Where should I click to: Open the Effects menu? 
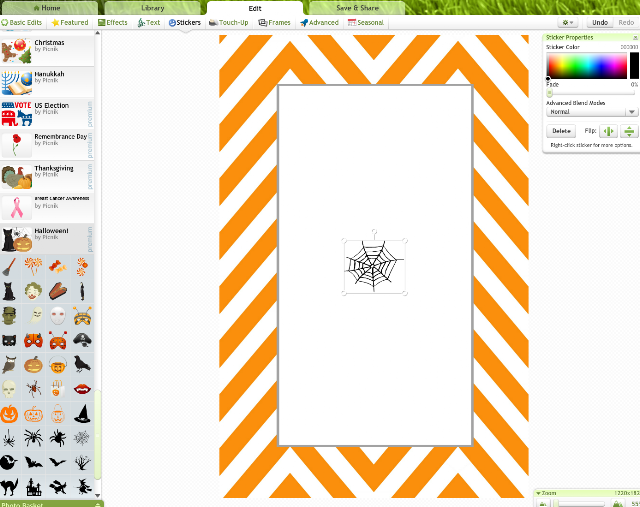click(113, 22)
